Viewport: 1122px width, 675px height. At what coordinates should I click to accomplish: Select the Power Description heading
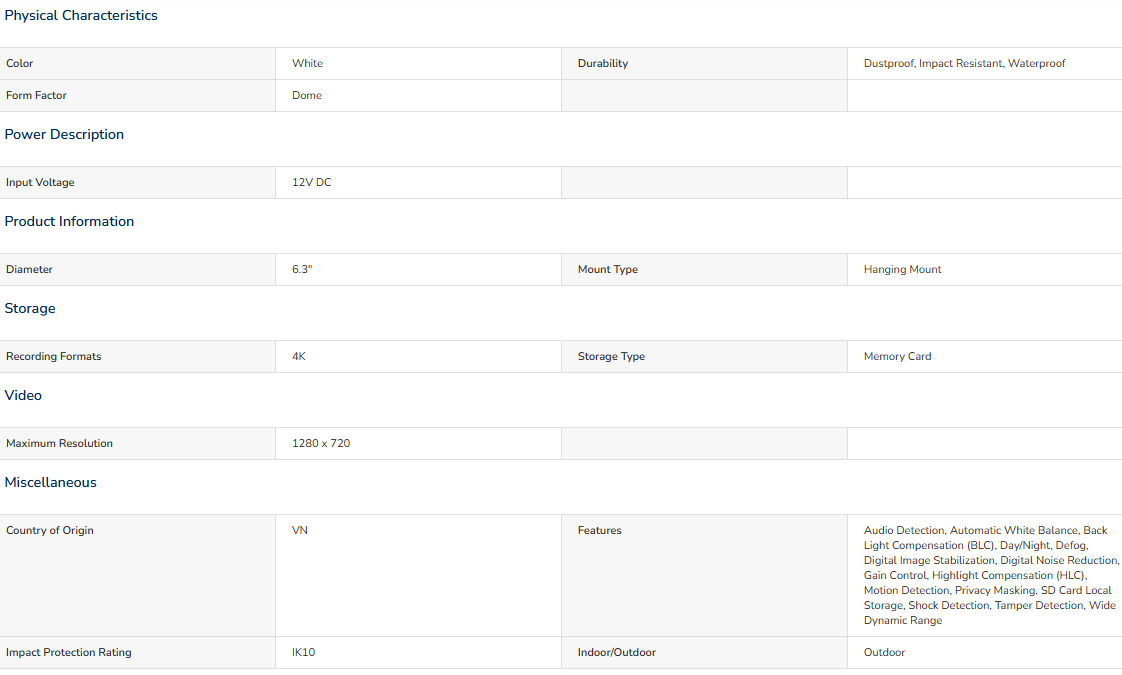coord(64,134)
